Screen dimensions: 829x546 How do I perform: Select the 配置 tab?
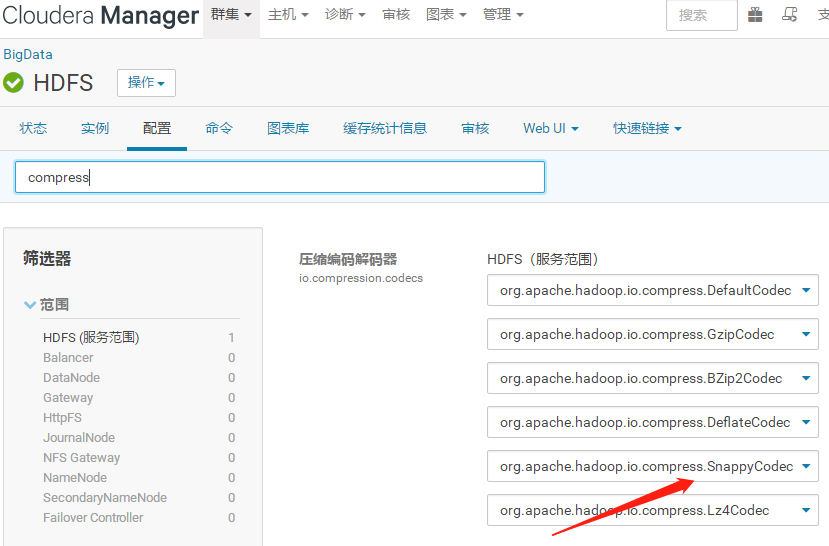157,128
